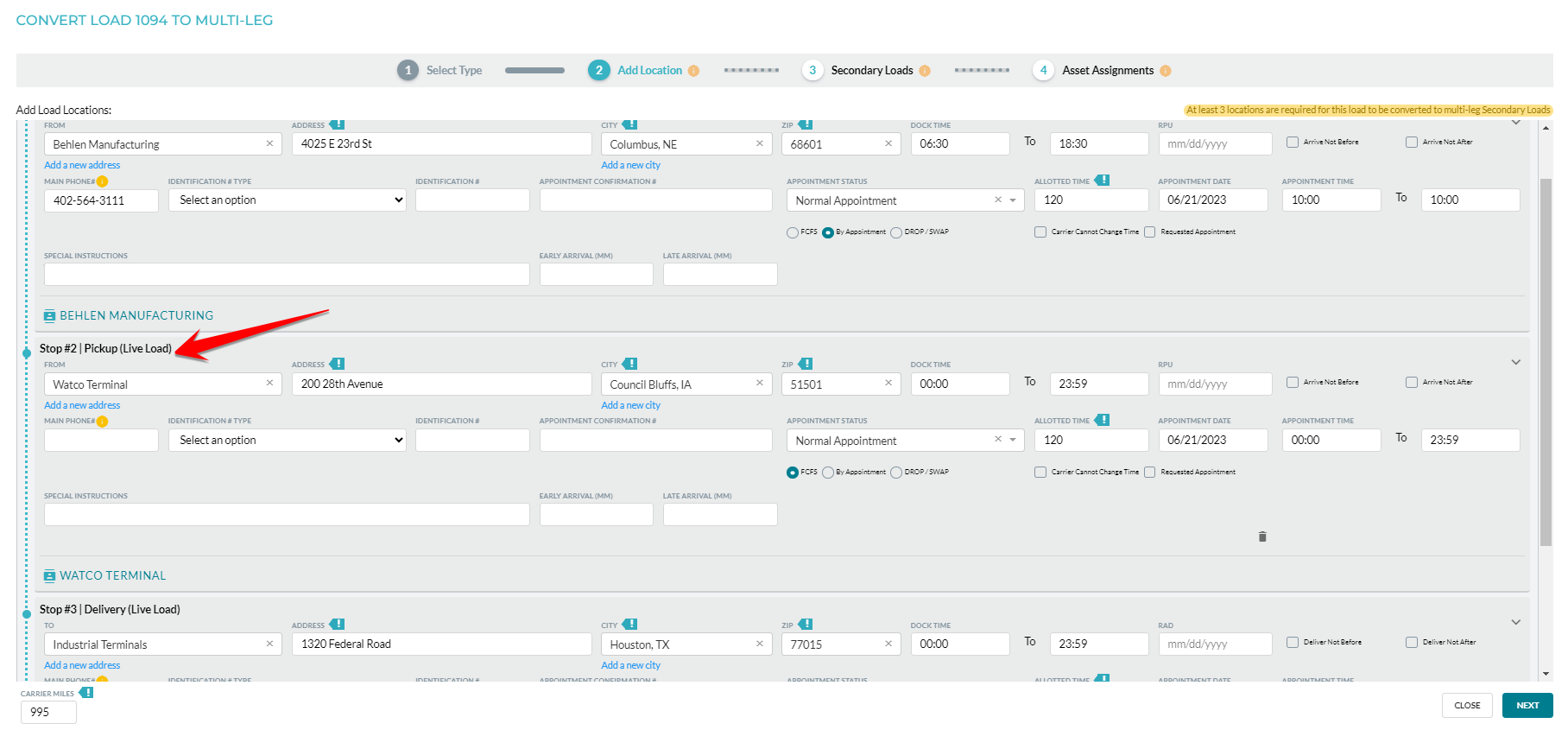Click the Carrier Miles info flag icon
Viewport: 1568px width, 730px height.
tap(86, 693)
